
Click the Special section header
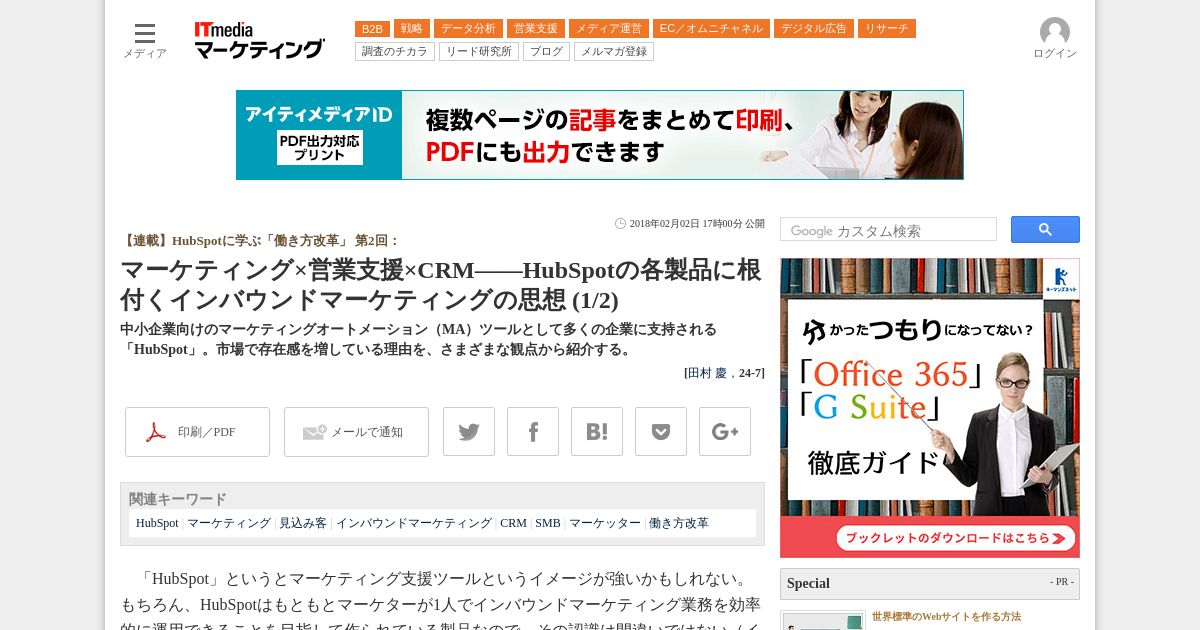click(x=930, y=584)
